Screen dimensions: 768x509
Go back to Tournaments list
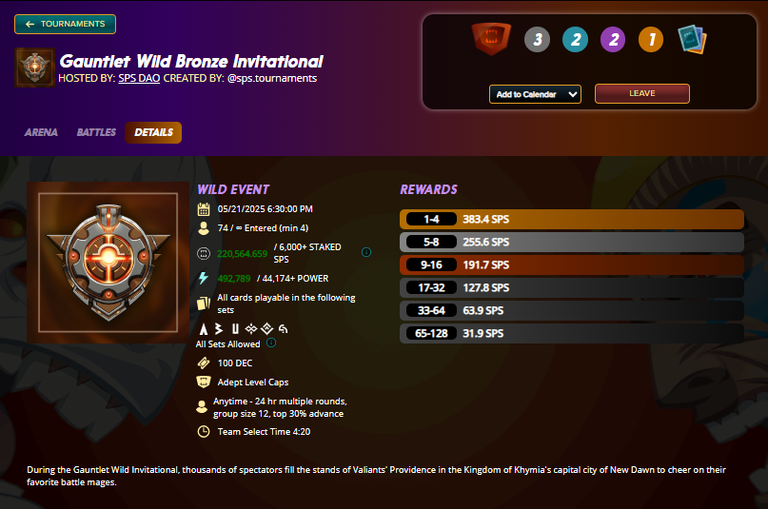pos(65,24)
